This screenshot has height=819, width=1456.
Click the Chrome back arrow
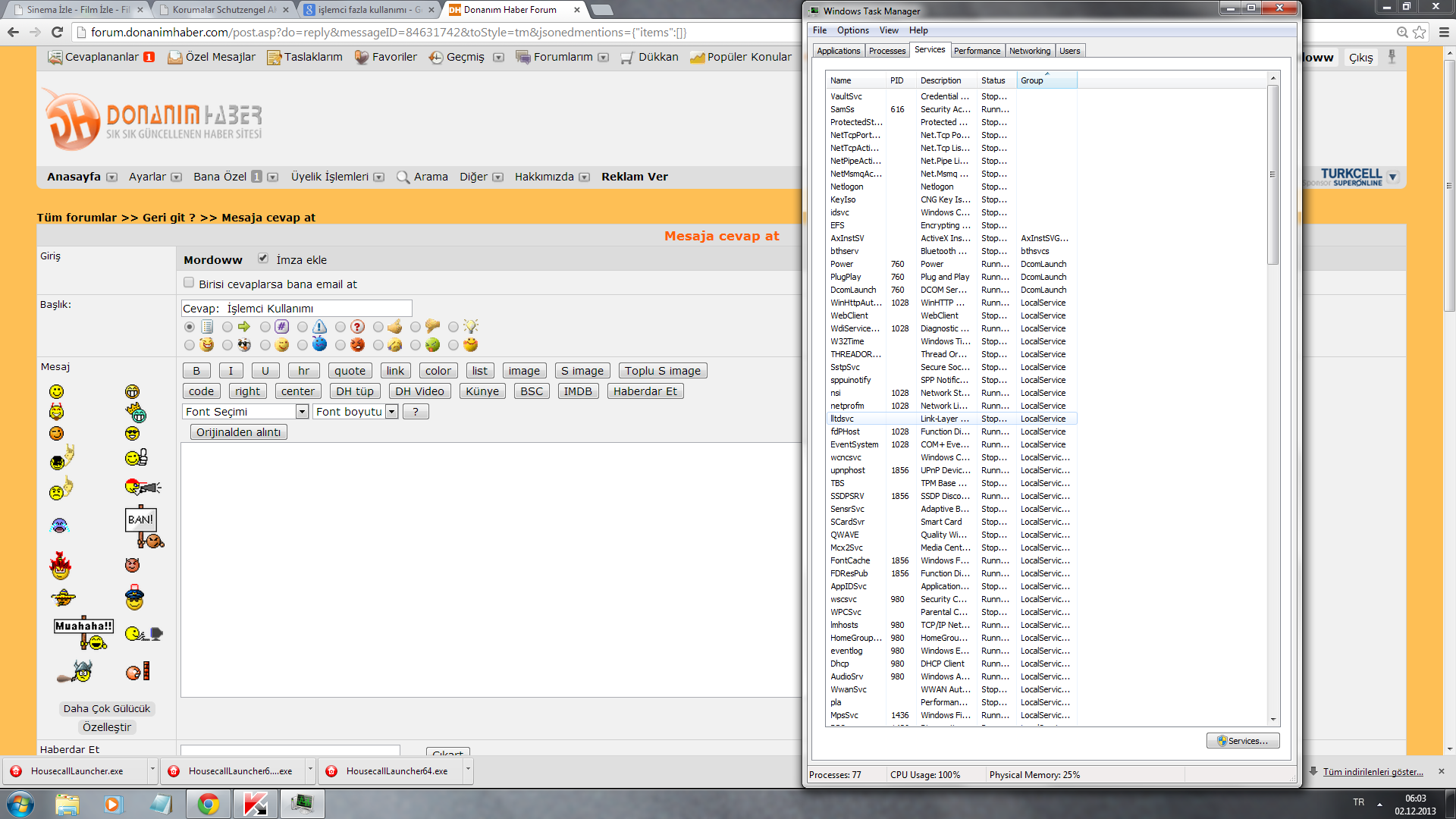[13, 32]
